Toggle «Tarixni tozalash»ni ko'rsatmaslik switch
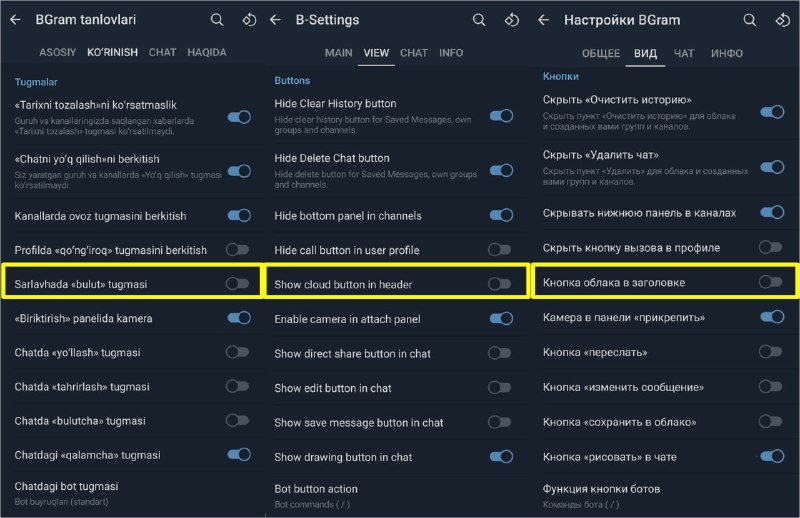Image resolution: width=800 pixels, height=518 pixels. pos(239,117)
